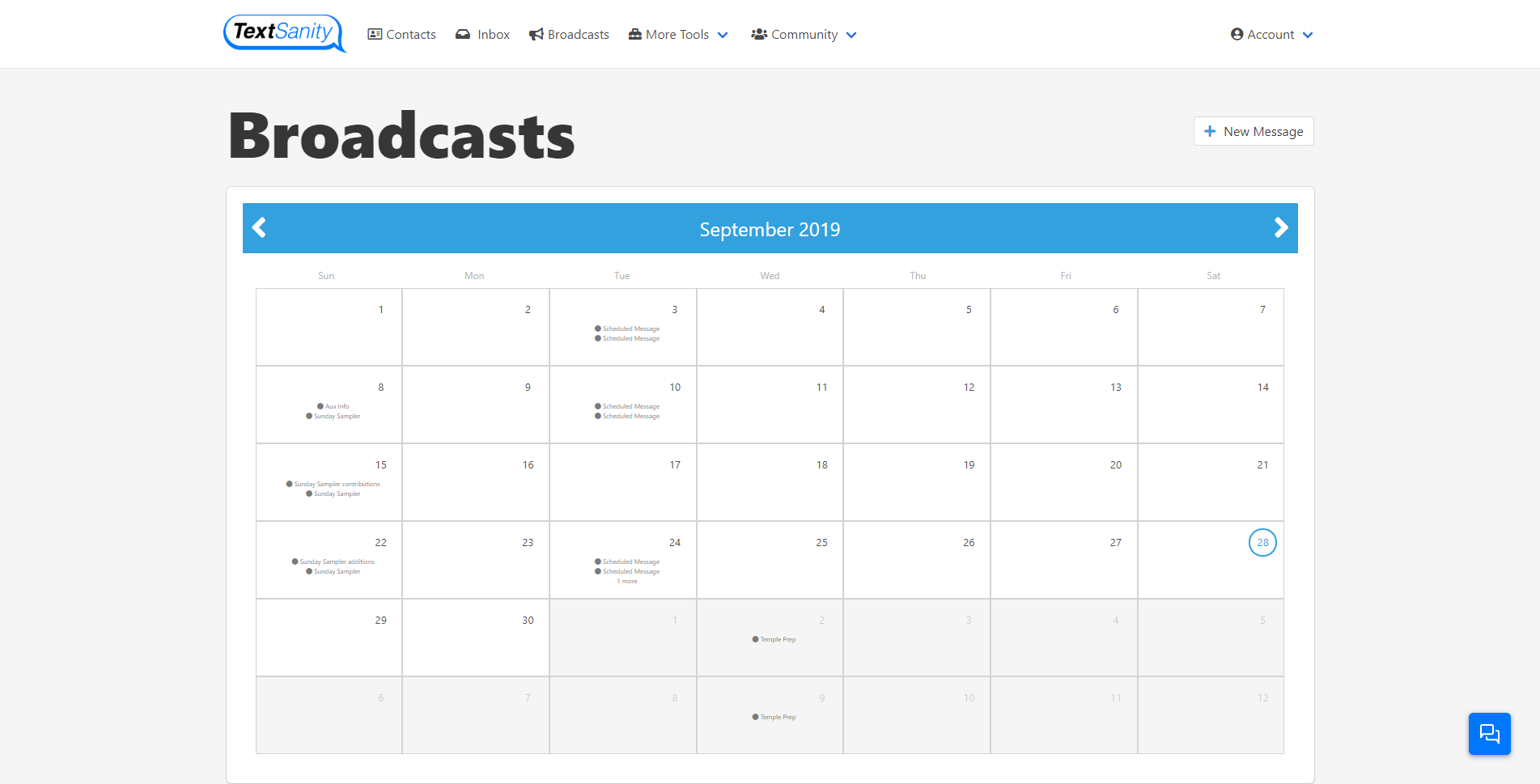Click the TextSanity logo
Image resolution: width=1540 pixels, height=784 pixels.
(x=285, y=33)
